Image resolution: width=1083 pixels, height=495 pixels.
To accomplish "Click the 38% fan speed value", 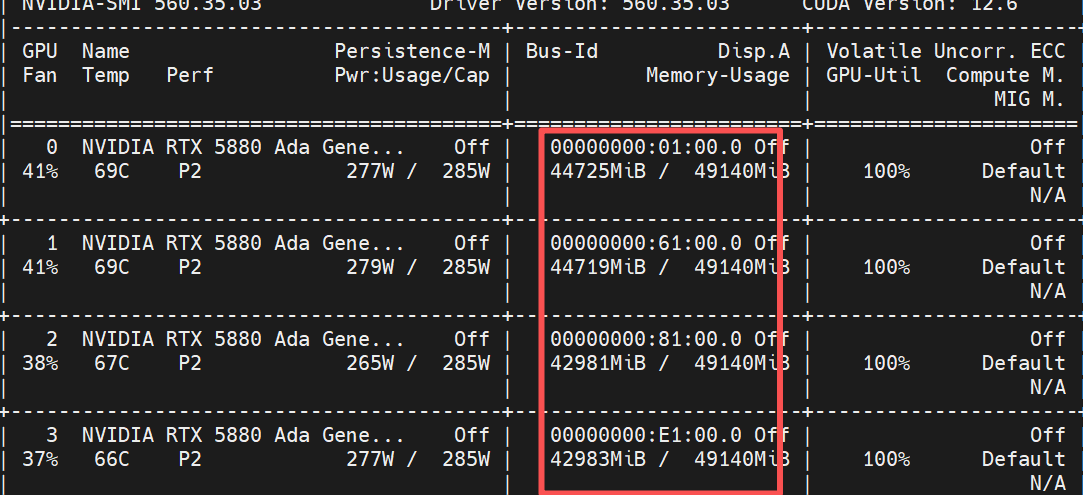I will [40, 362].
